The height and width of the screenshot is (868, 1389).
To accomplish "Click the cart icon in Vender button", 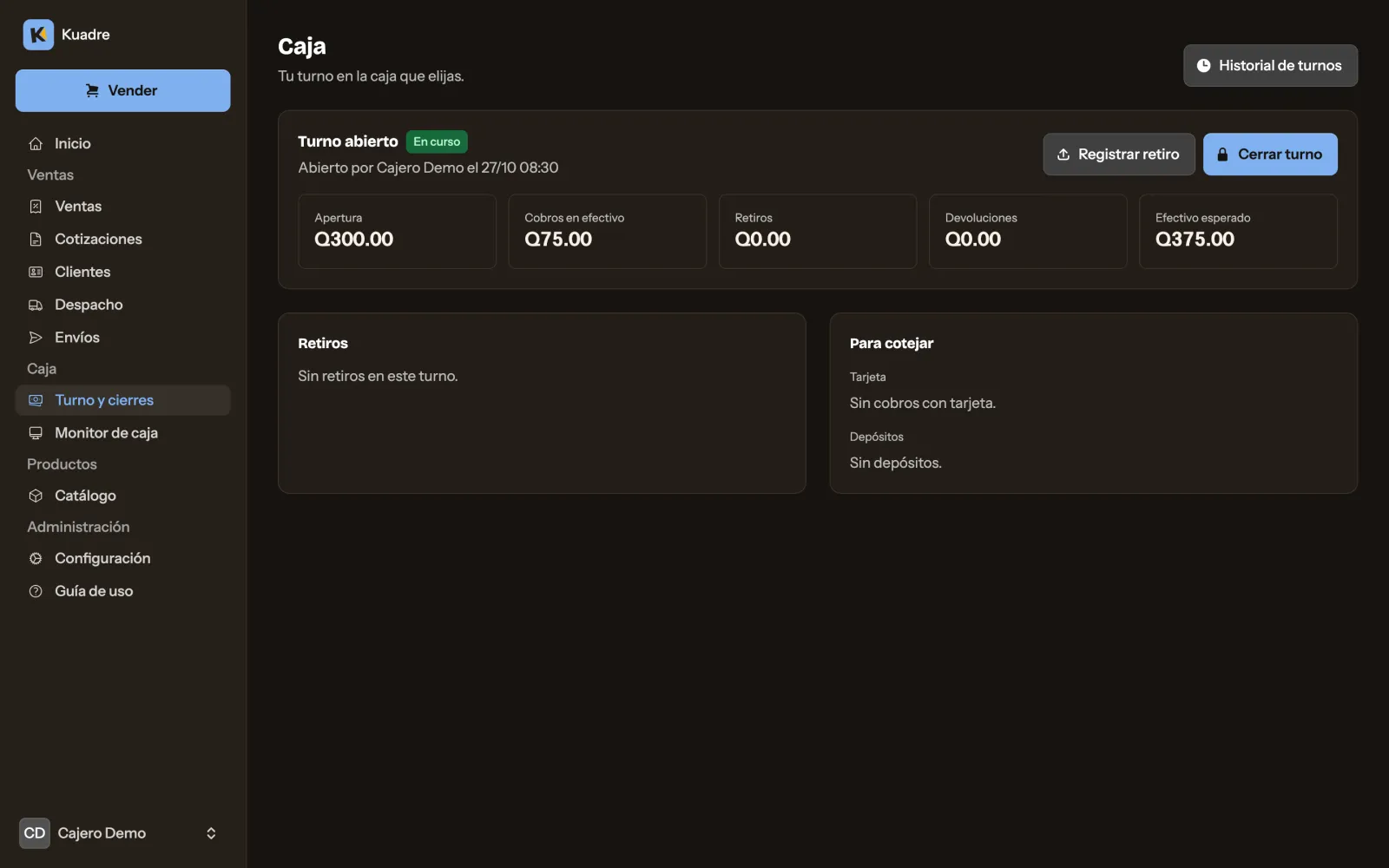I will click(x=92, y=90).
